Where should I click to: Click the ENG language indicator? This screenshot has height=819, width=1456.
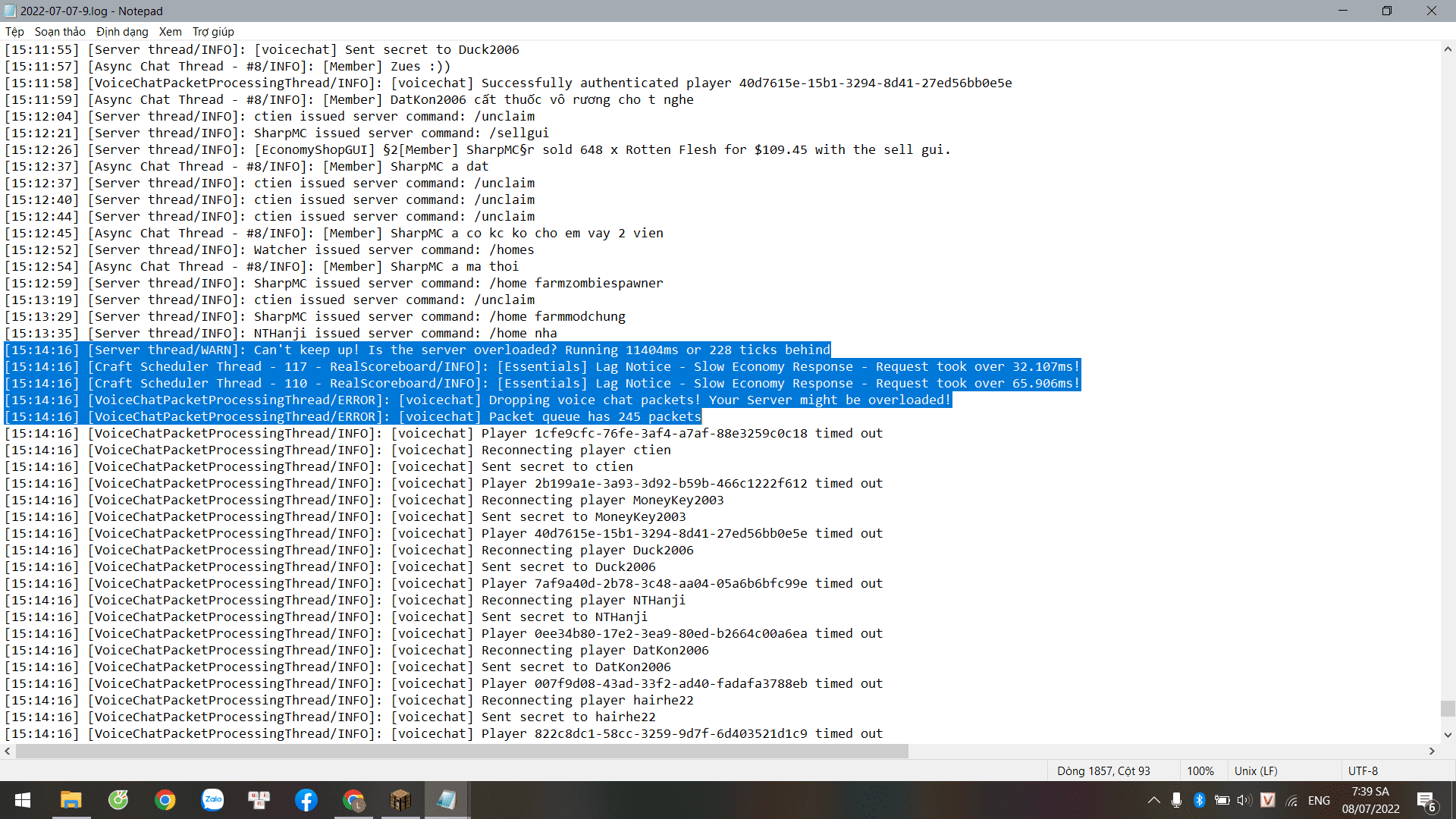point(1319,800)
